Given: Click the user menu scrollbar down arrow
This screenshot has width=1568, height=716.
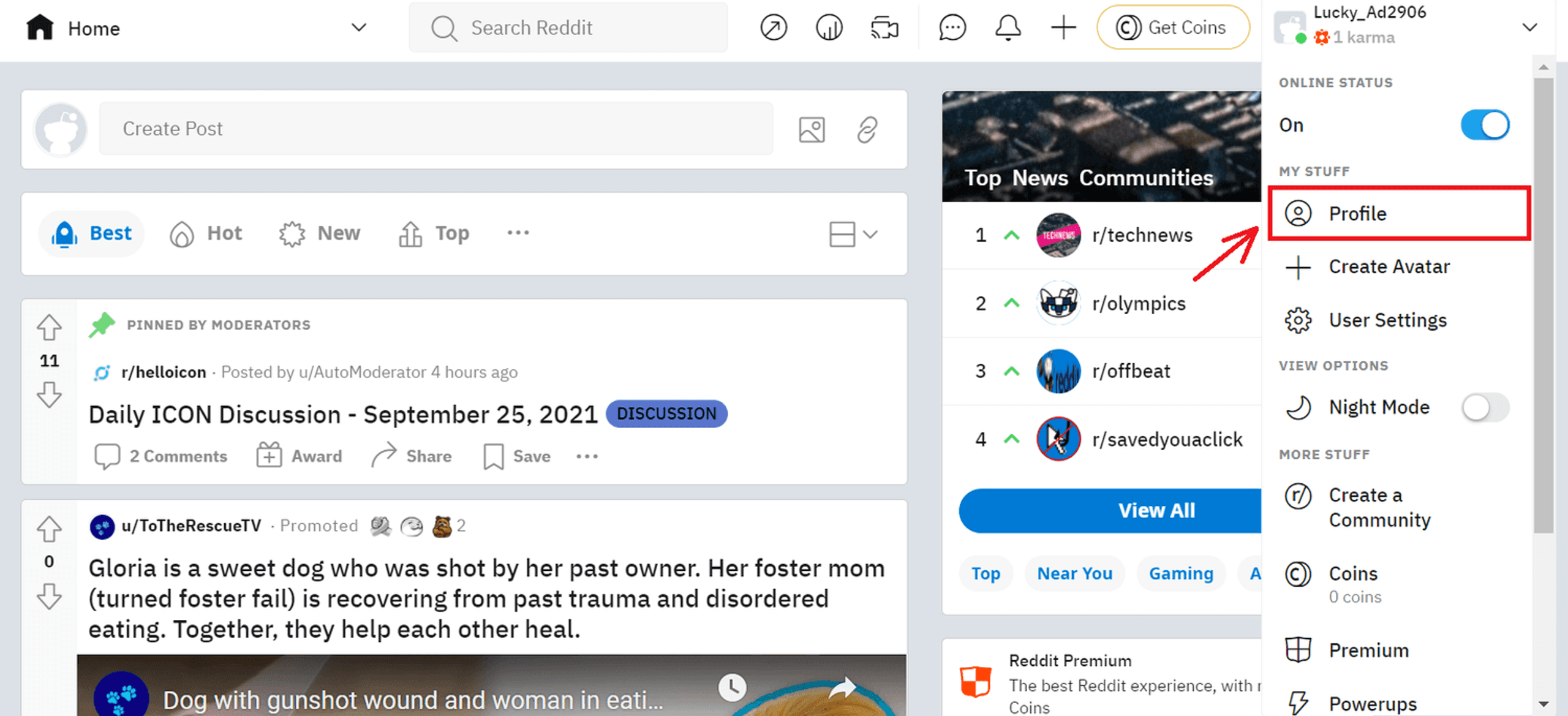Looking at the screenshot, I should (x=1543, y=704).
